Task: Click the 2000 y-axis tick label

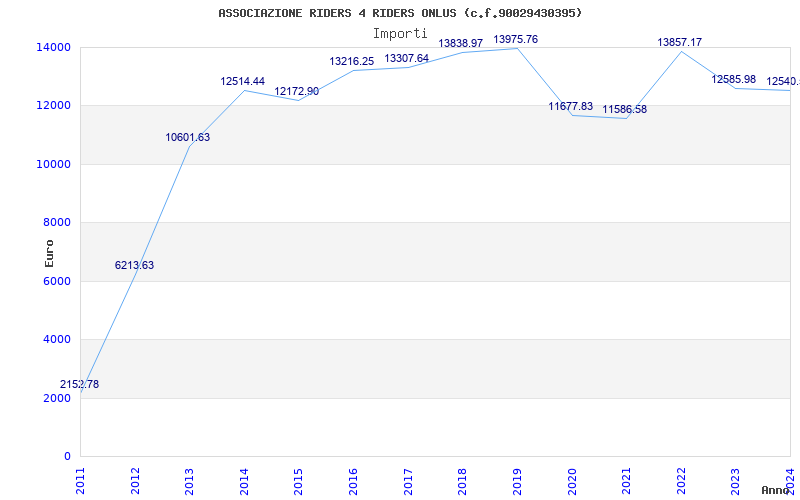Action: pos(57,398)
